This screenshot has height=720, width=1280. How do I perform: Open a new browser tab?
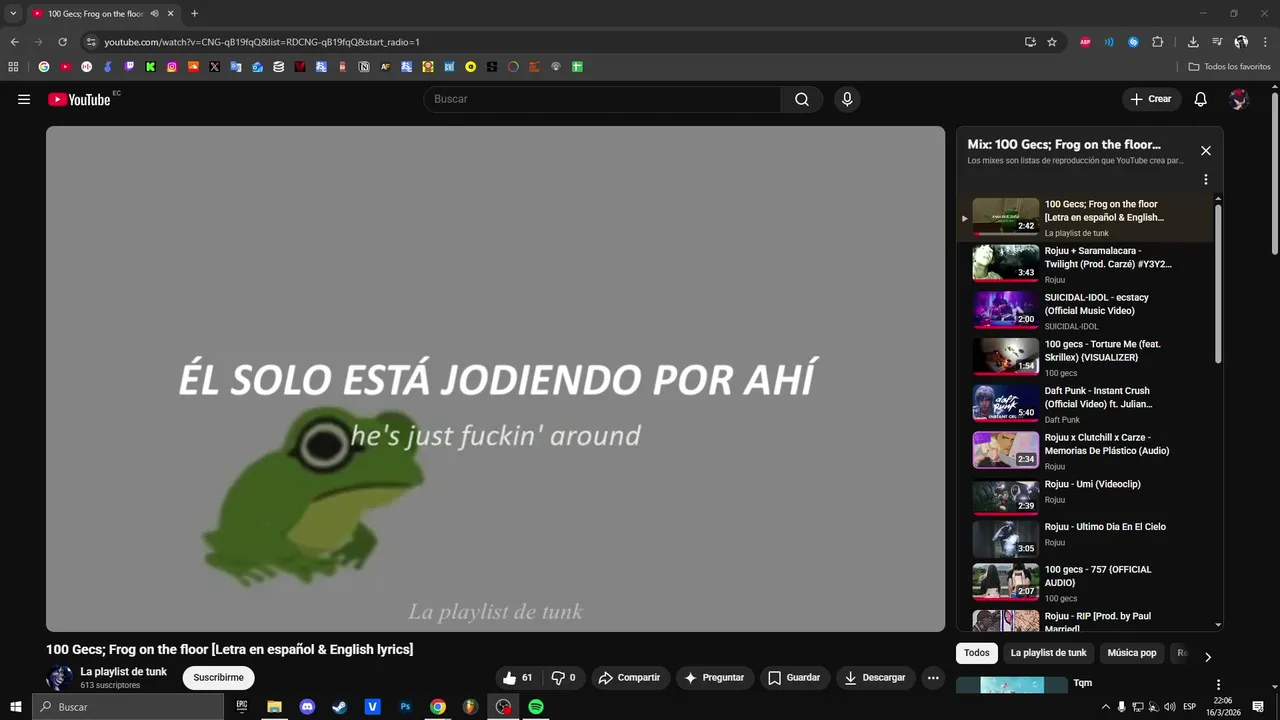194,14
